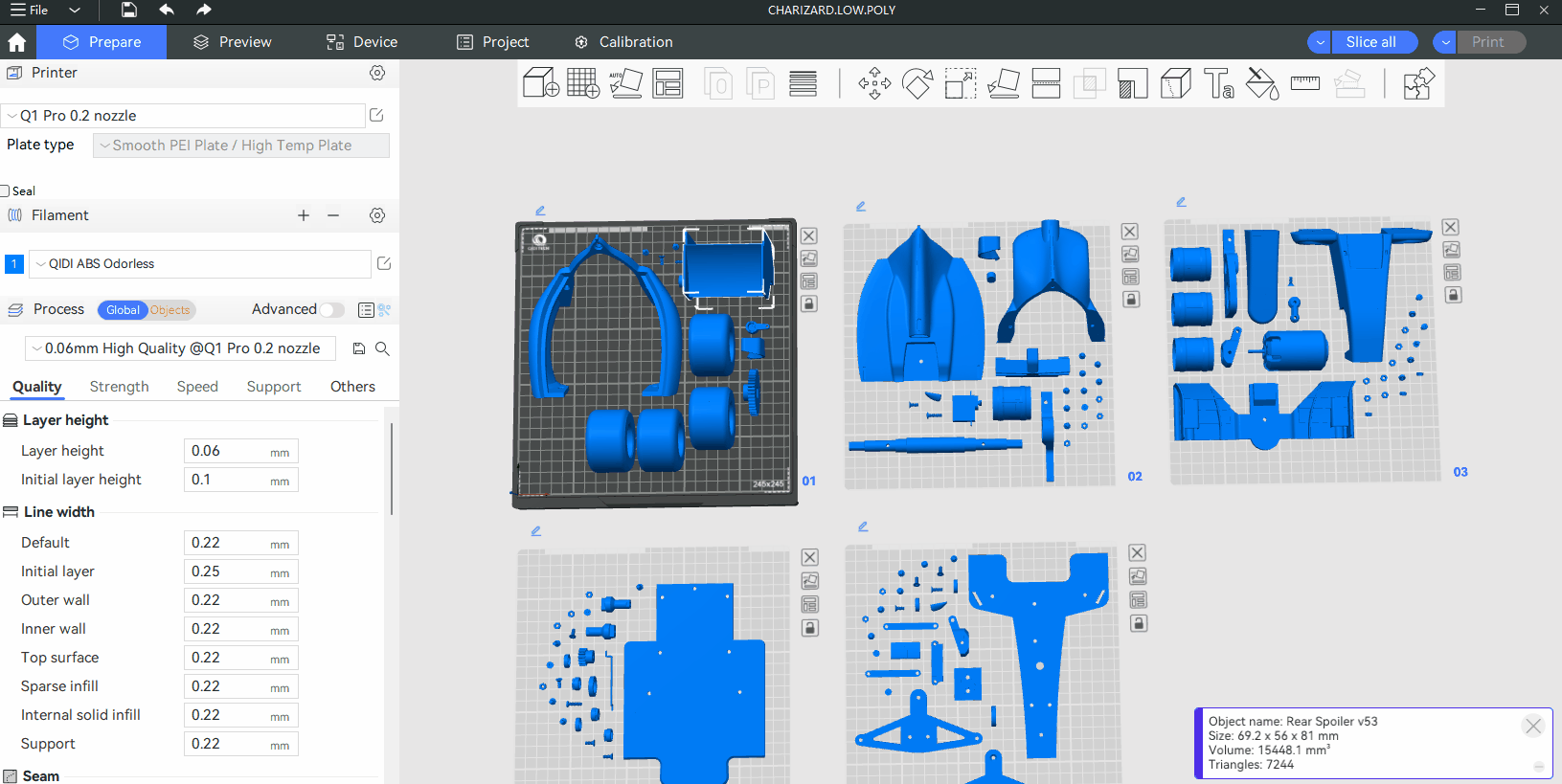Switch process scope to Objects

point(170,310)
